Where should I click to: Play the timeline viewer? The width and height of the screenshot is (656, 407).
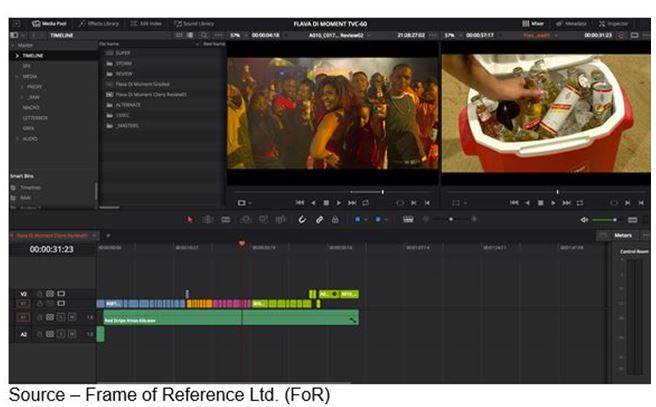553,203
